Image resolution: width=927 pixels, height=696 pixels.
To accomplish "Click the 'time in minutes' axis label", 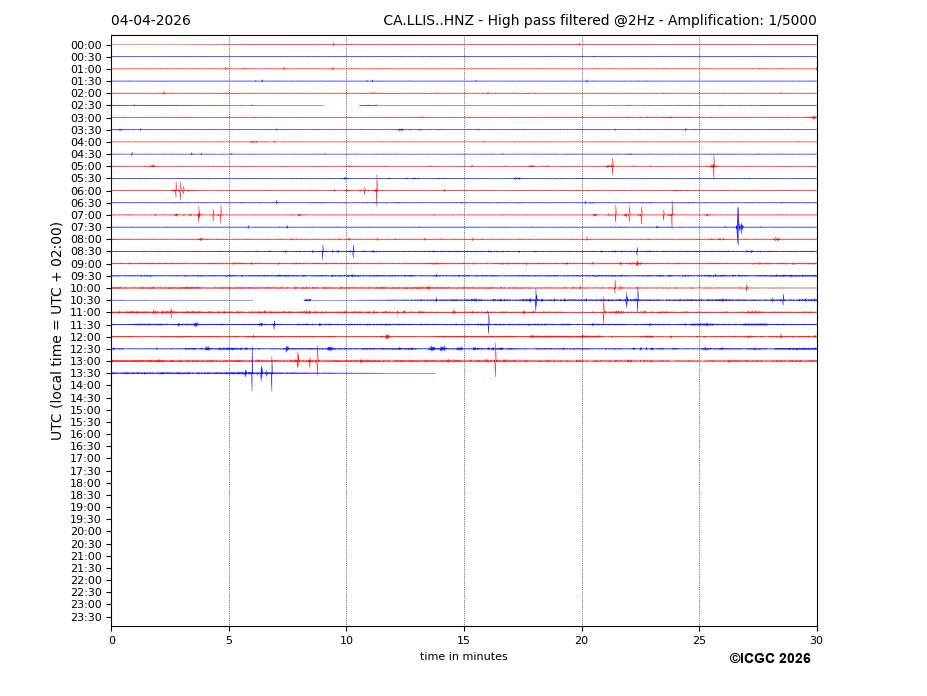I will tap(463, 657).
